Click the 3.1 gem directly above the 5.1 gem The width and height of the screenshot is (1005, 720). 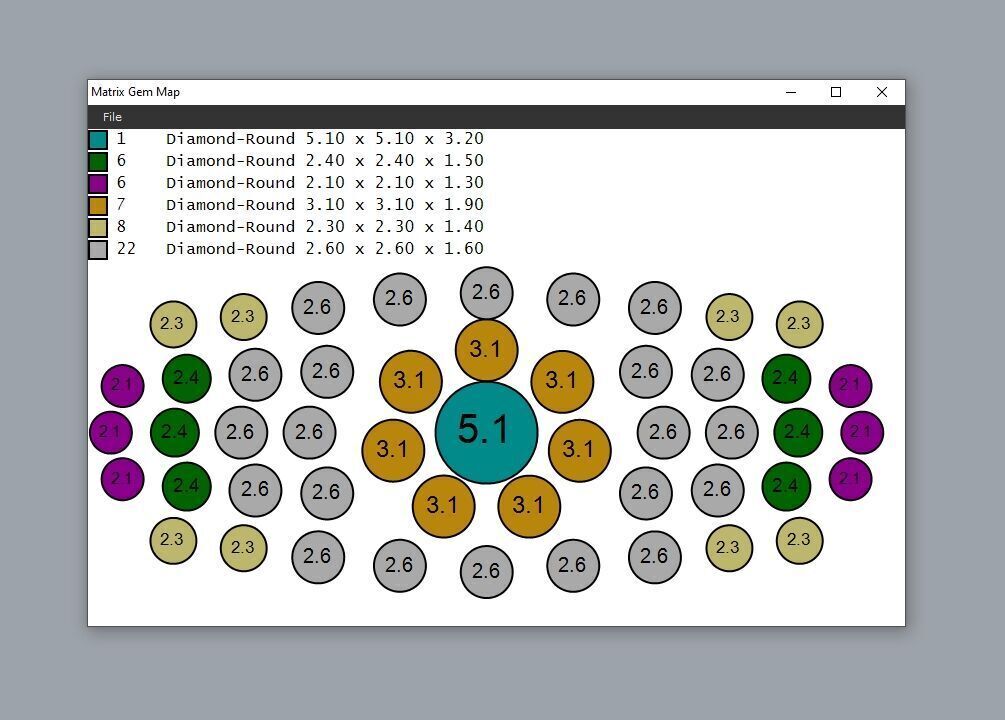click(x=486, y=350)
